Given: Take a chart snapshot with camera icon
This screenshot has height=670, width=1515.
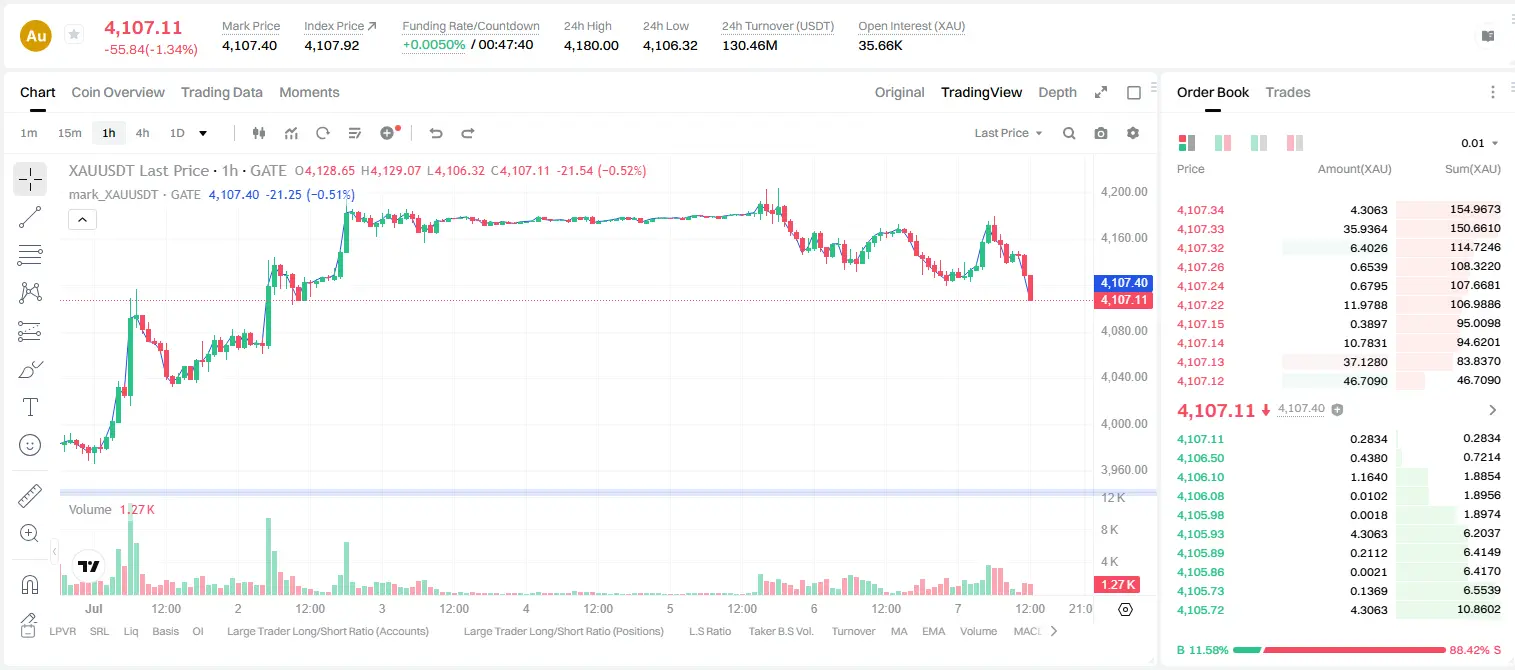Looking at the screenshot, I should (x=1101, y=133).
